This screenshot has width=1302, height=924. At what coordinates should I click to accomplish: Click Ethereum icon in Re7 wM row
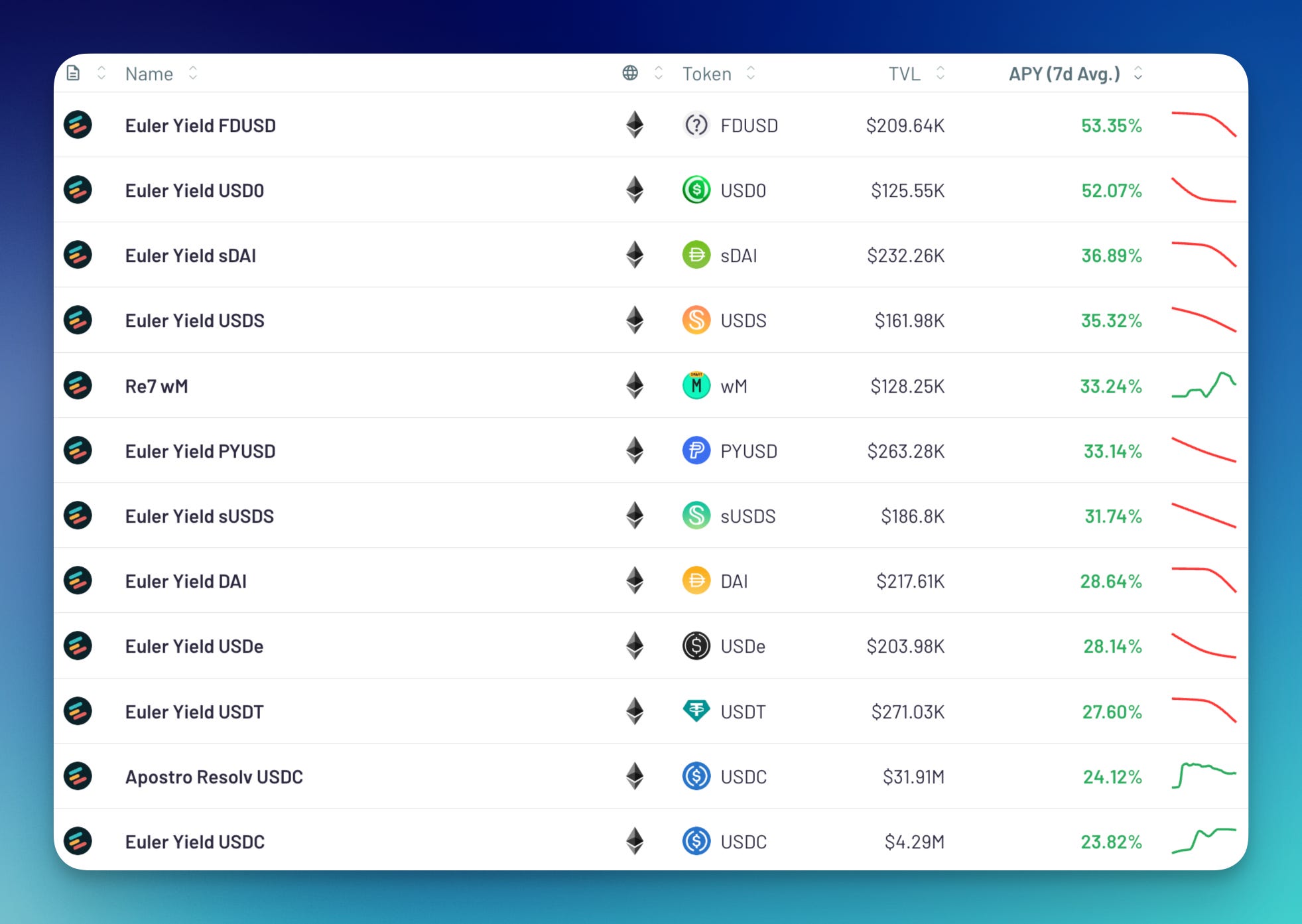coord(635,385)
